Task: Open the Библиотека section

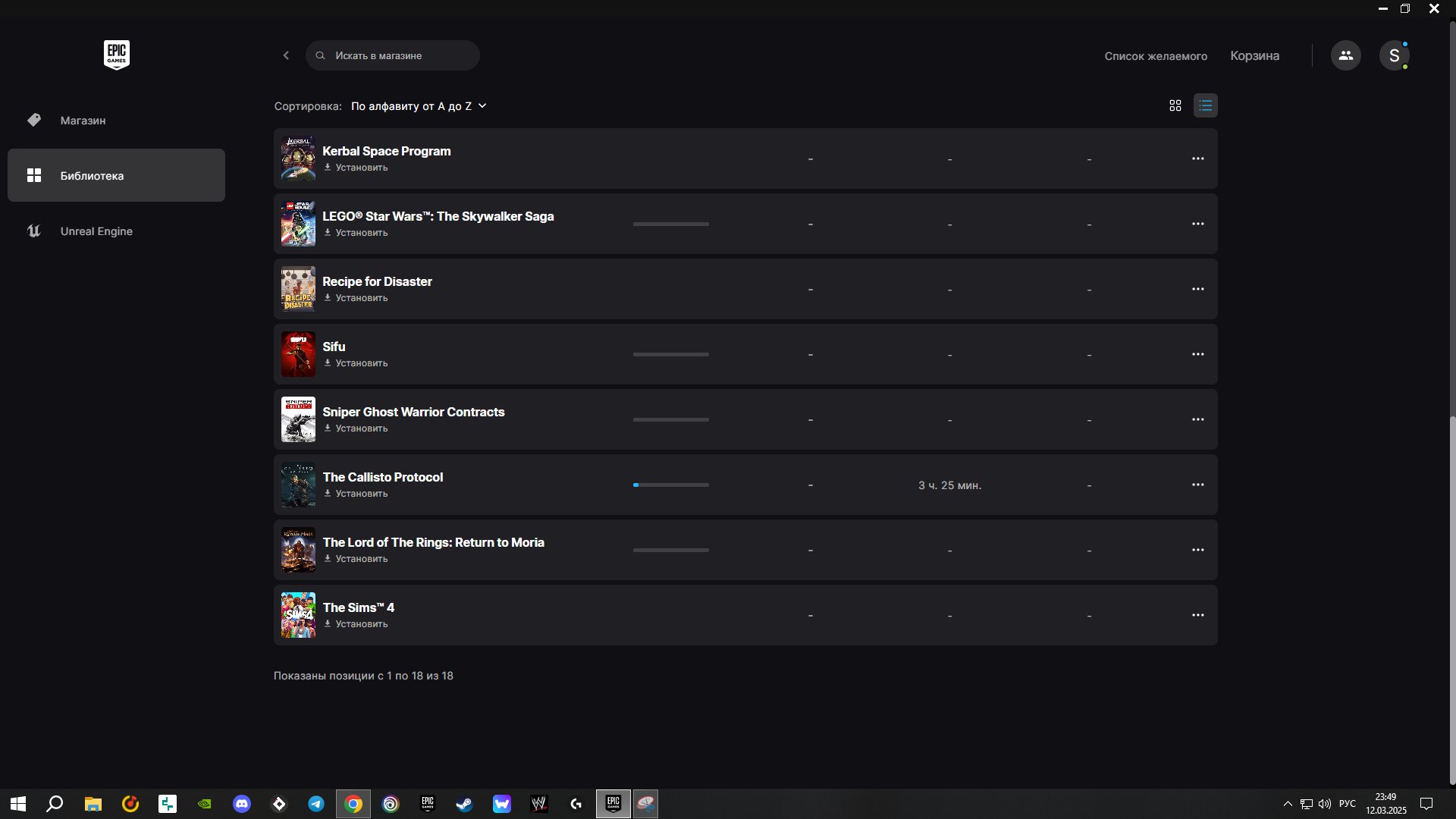Action: [x=116, y=175]
